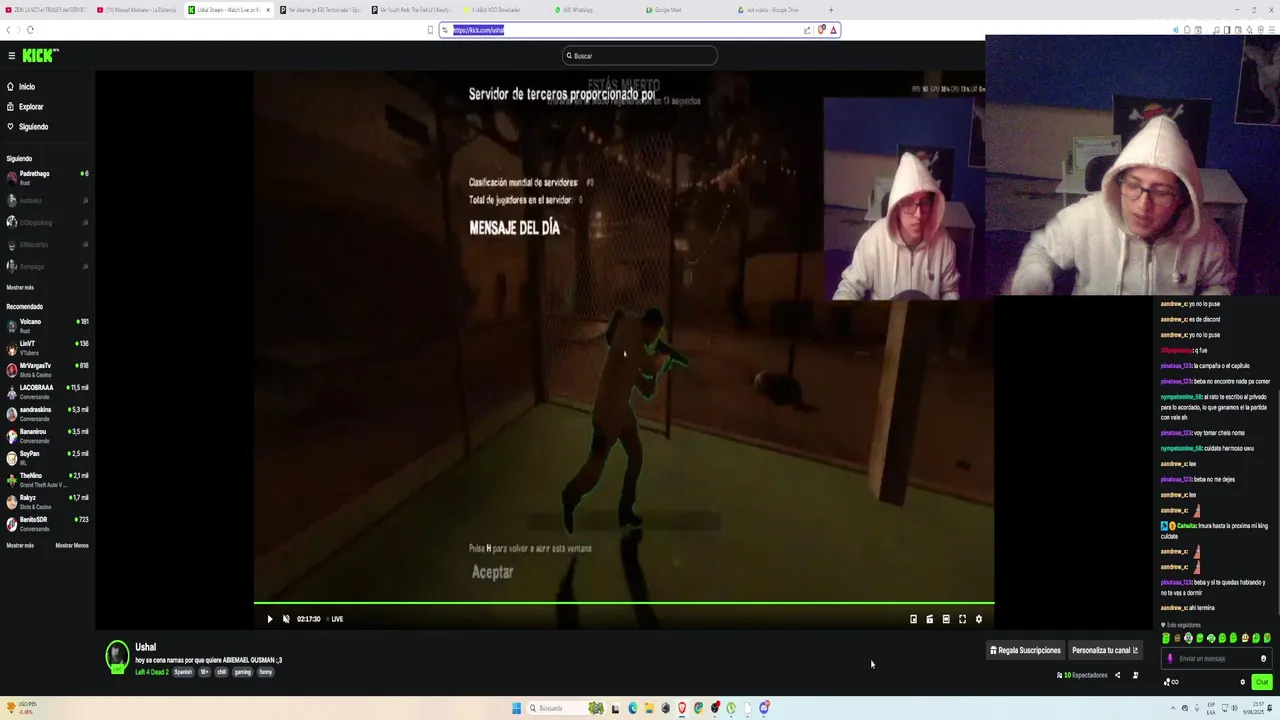1280x720 pixels.
Task: Open Inicio in the sidebar
Action: 21,87
